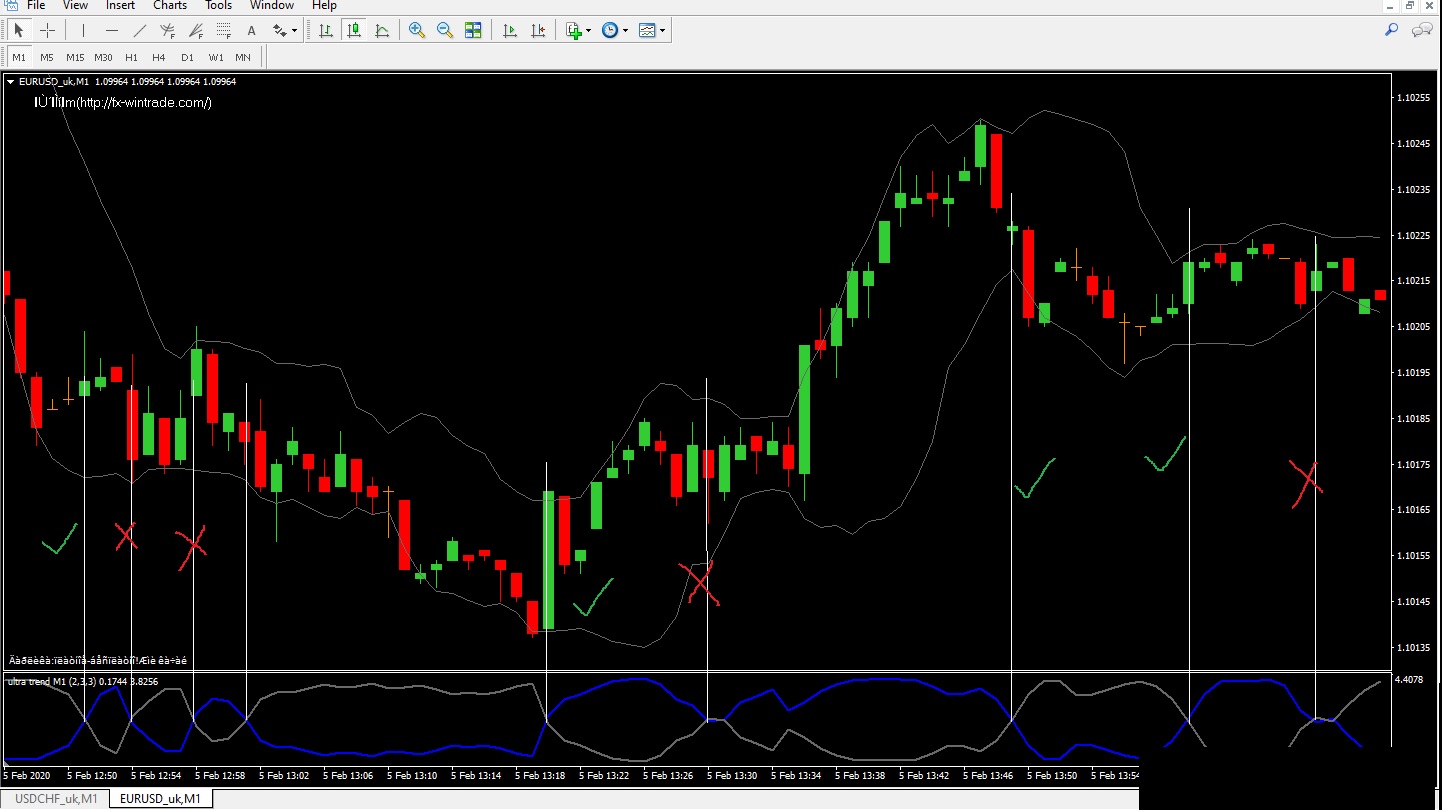Switch to the USDCHF_uk,M1 chart tab
Viewport: 1442px width, 810px height.
coord(56,798)
